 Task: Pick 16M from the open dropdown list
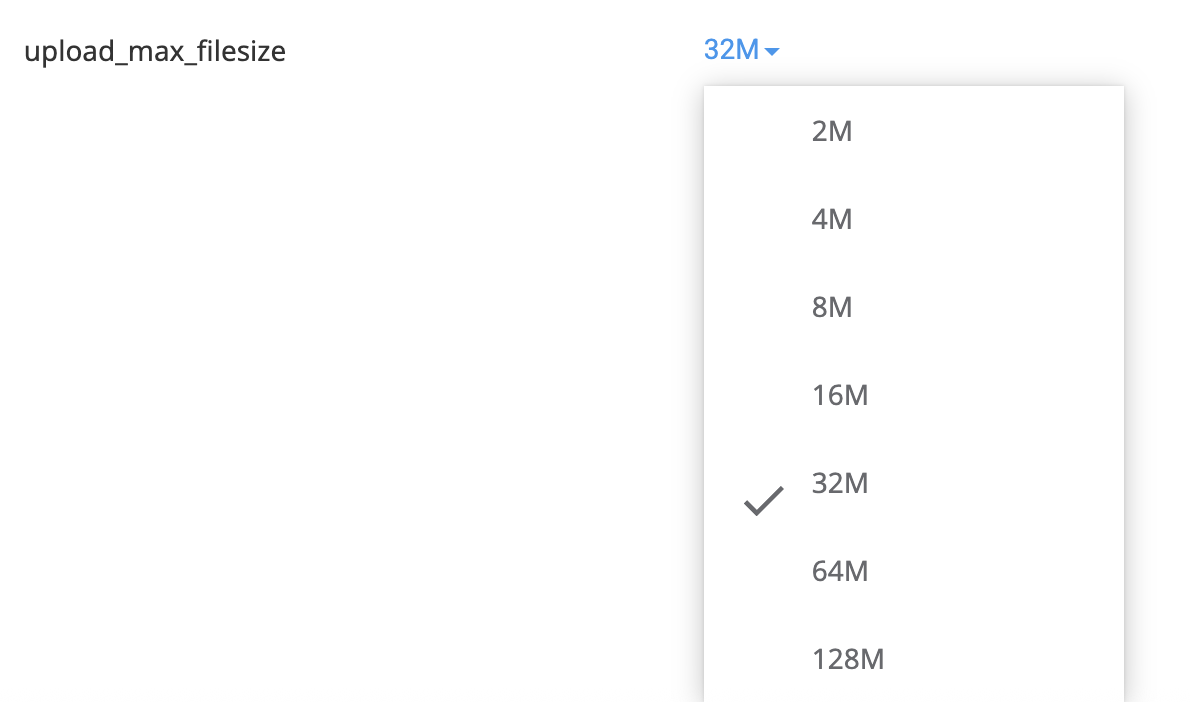click(x=840, y=395)
